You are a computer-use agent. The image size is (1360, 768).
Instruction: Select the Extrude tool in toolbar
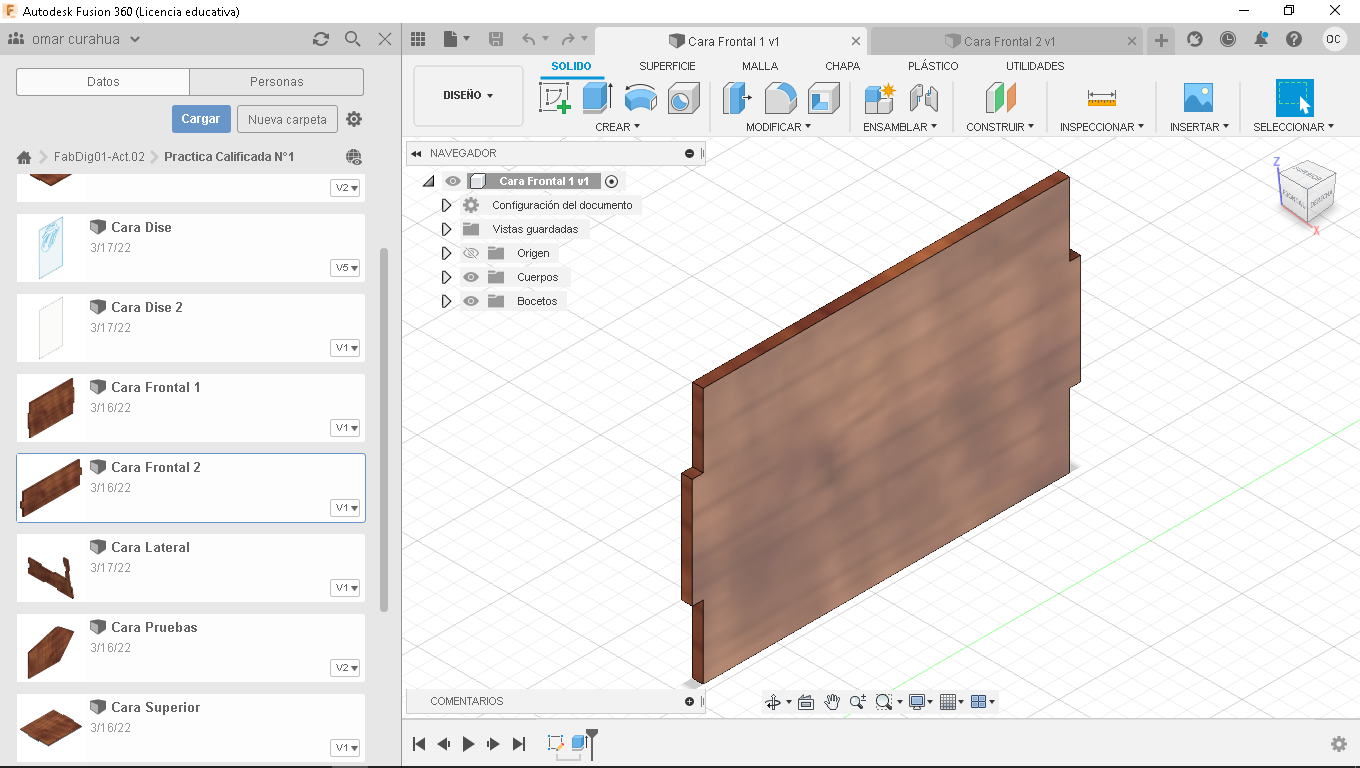(x=597, y=98)
